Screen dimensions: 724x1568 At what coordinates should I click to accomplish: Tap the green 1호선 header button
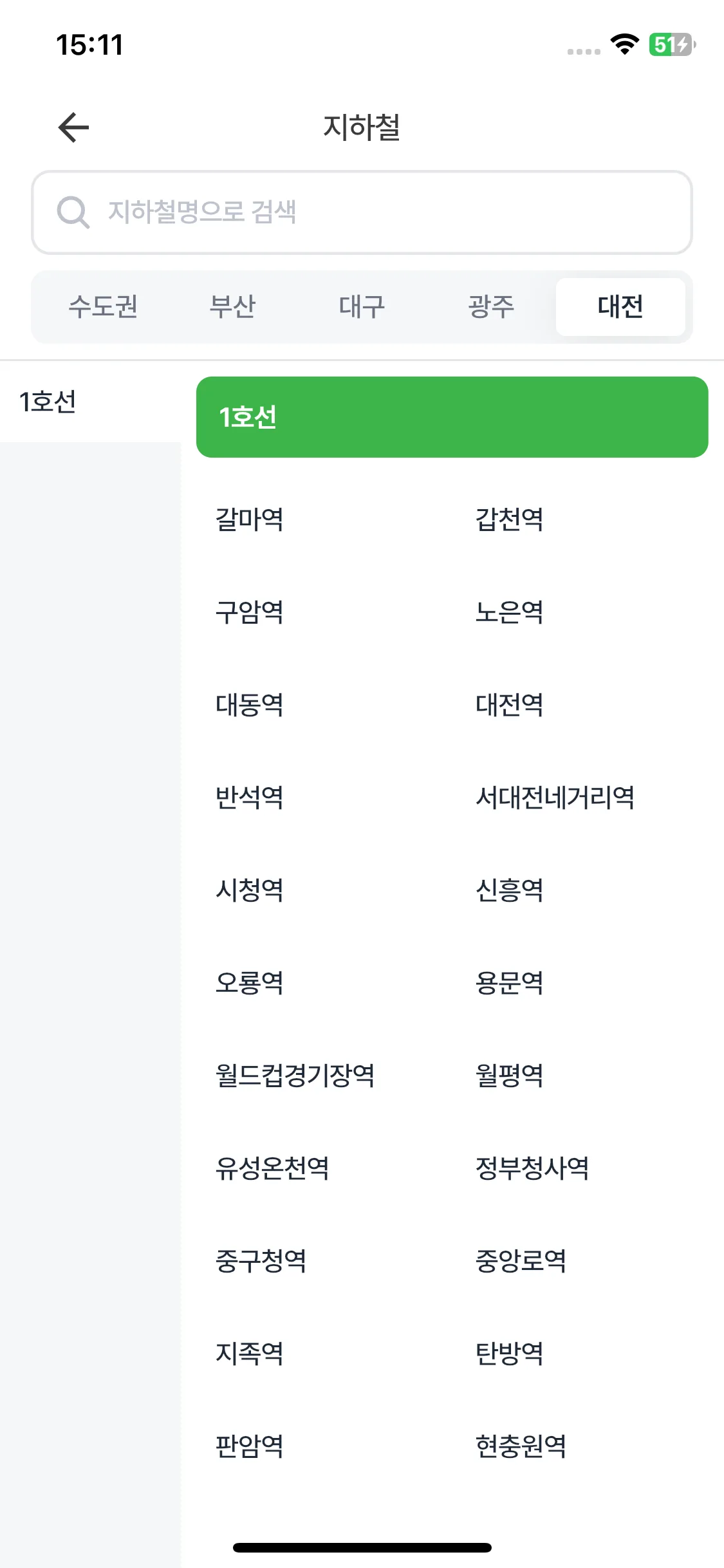point(452,417)
